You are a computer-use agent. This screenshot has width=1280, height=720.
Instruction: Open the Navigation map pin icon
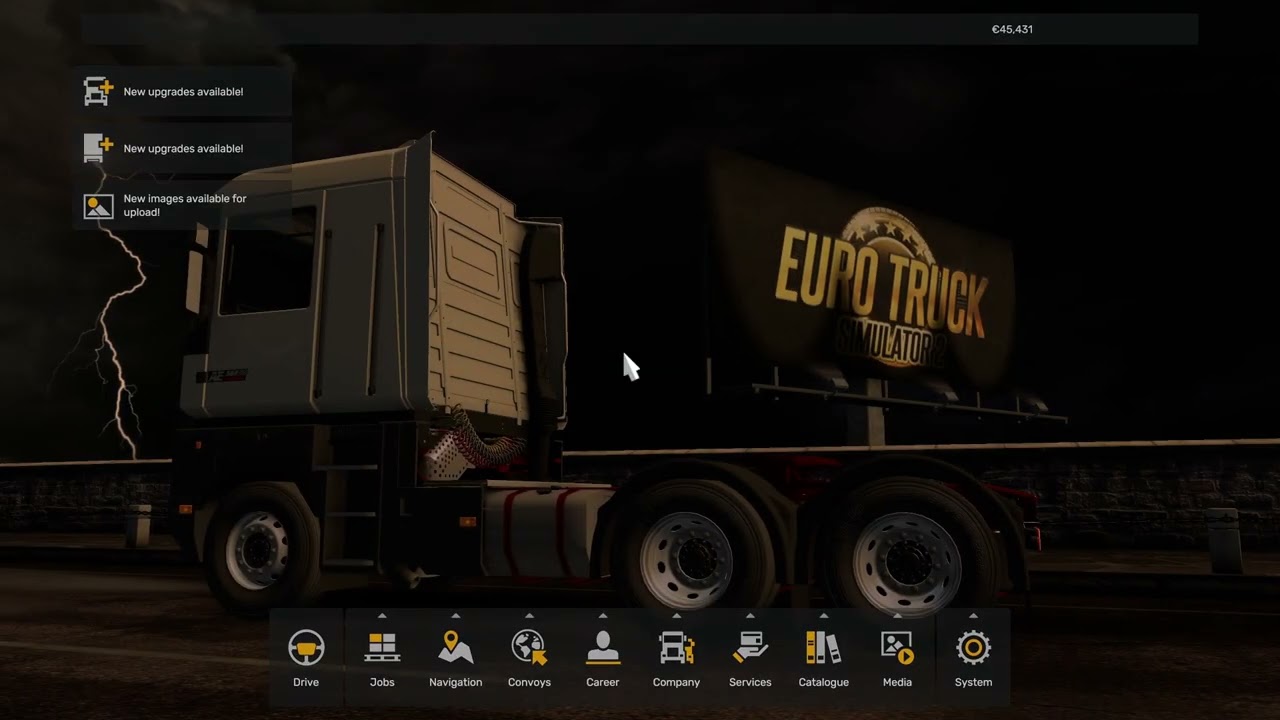(455, 648)
